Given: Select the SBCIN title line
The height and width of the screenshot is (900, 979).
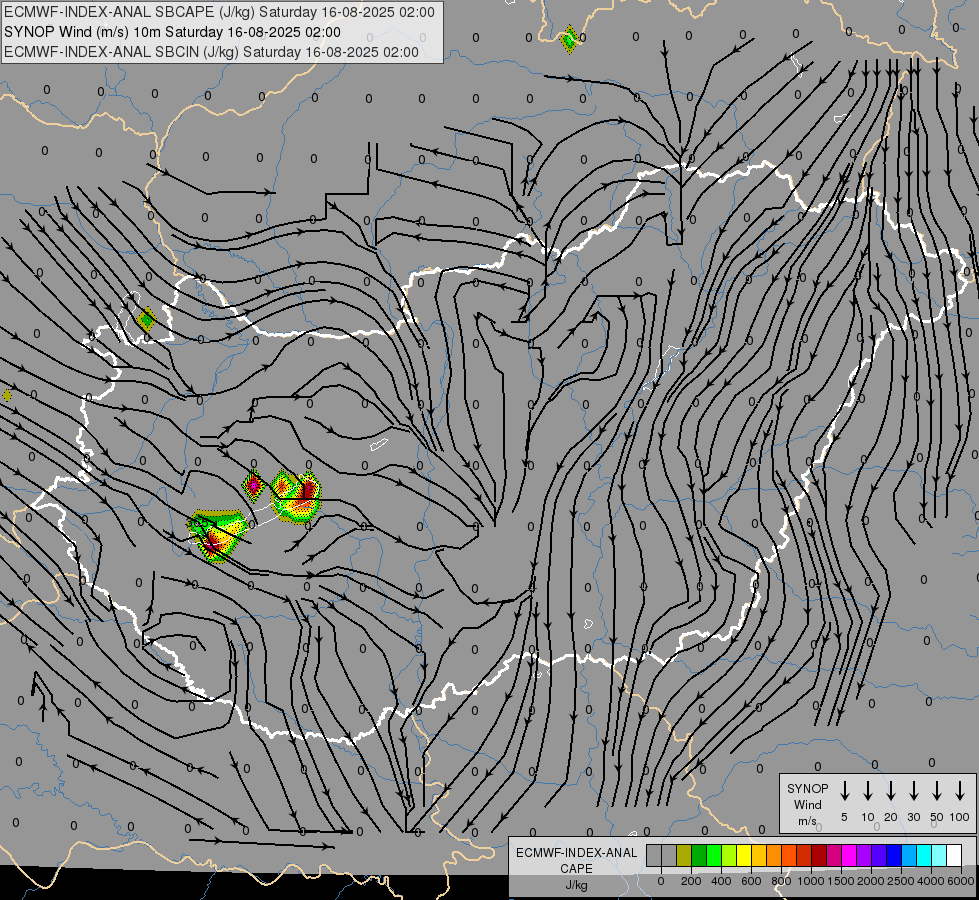Looking at the screenshot, I should pos(211,52).
